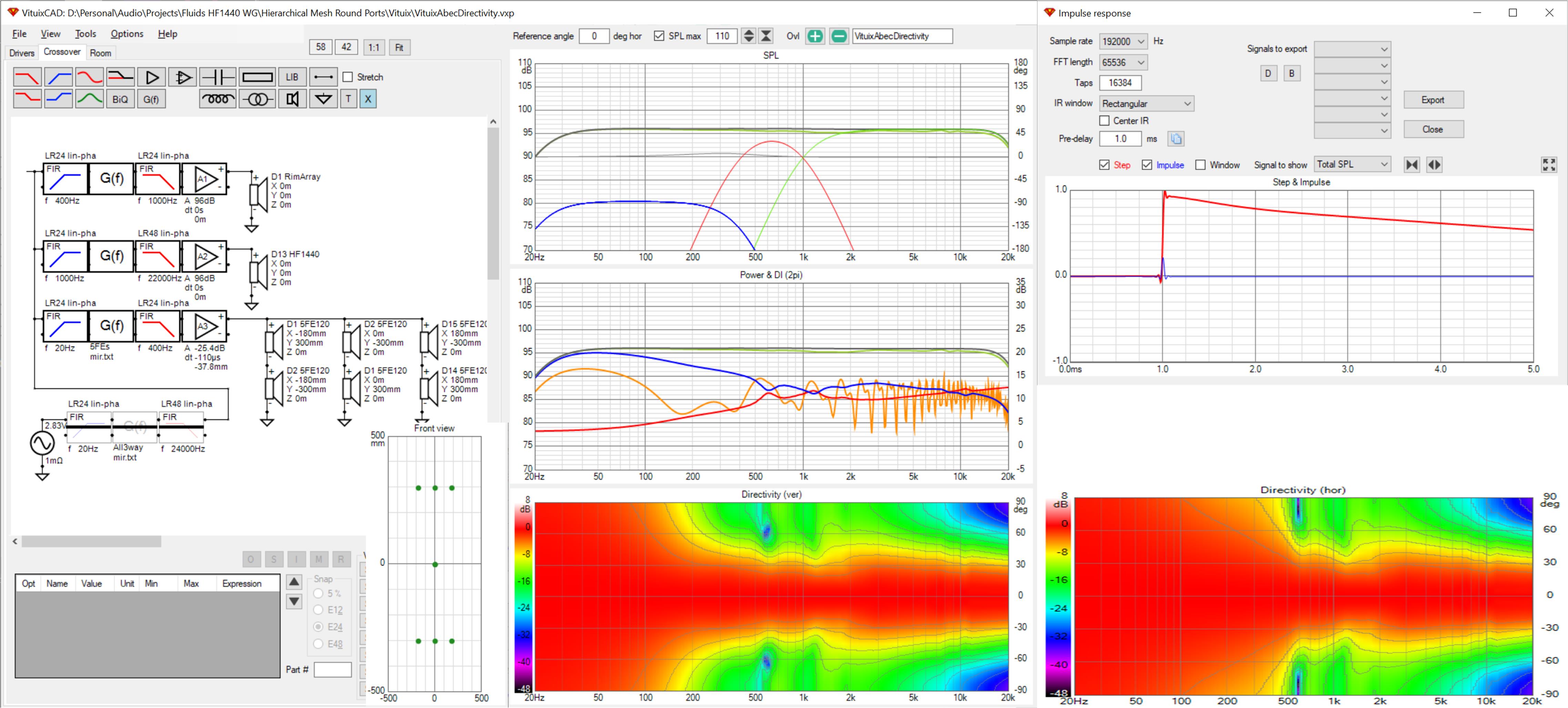This screenshot has width=1568, height=708.
Task: Select the E48 snap option
Action: coord(318,644)
